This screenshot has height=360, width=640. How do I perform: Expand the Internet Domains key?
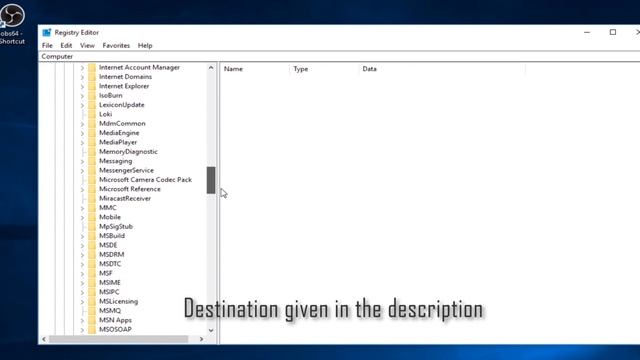tap(82, 77)
